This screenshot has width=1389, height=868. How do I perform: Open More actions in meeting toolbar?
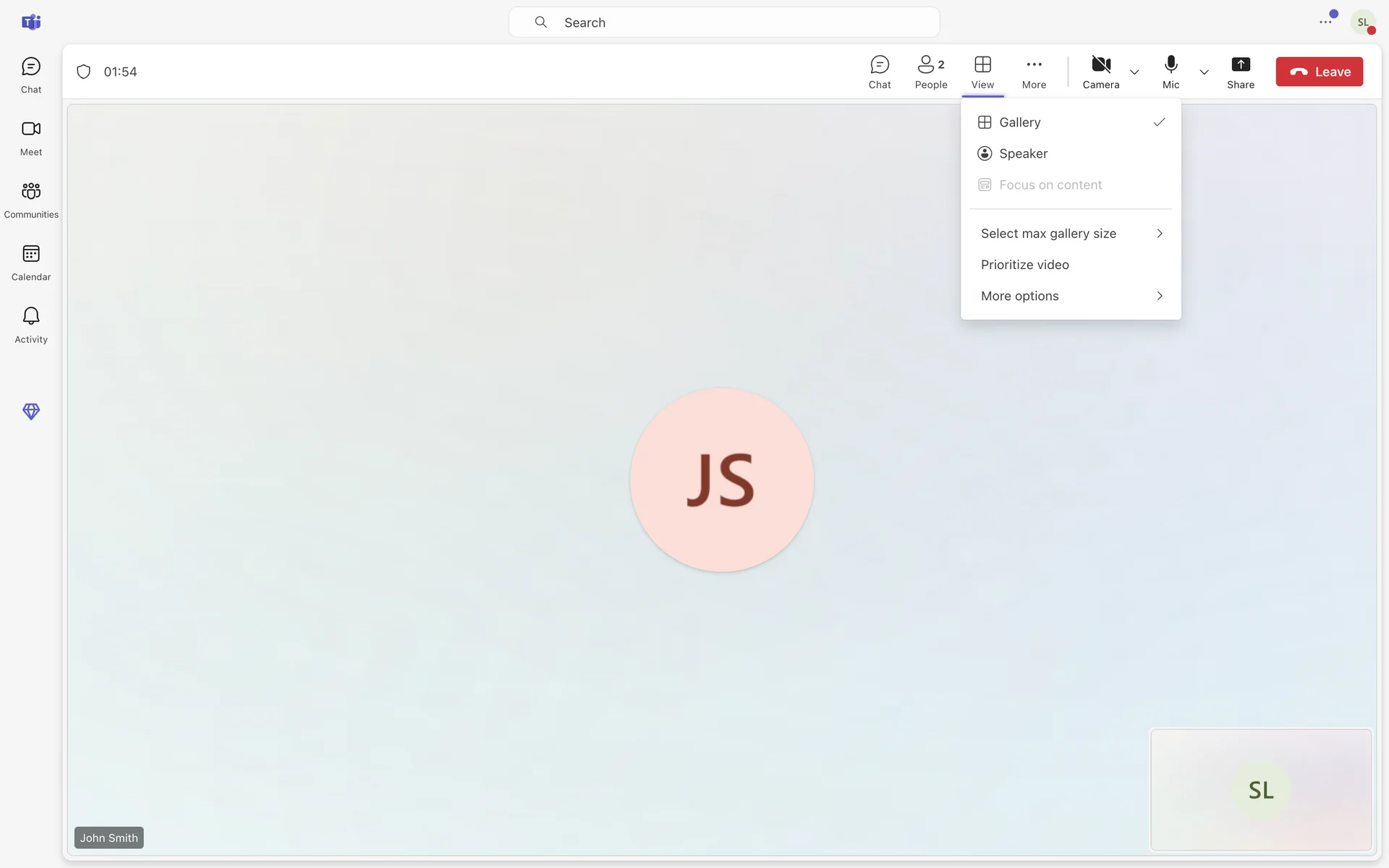coord(1033,72)
